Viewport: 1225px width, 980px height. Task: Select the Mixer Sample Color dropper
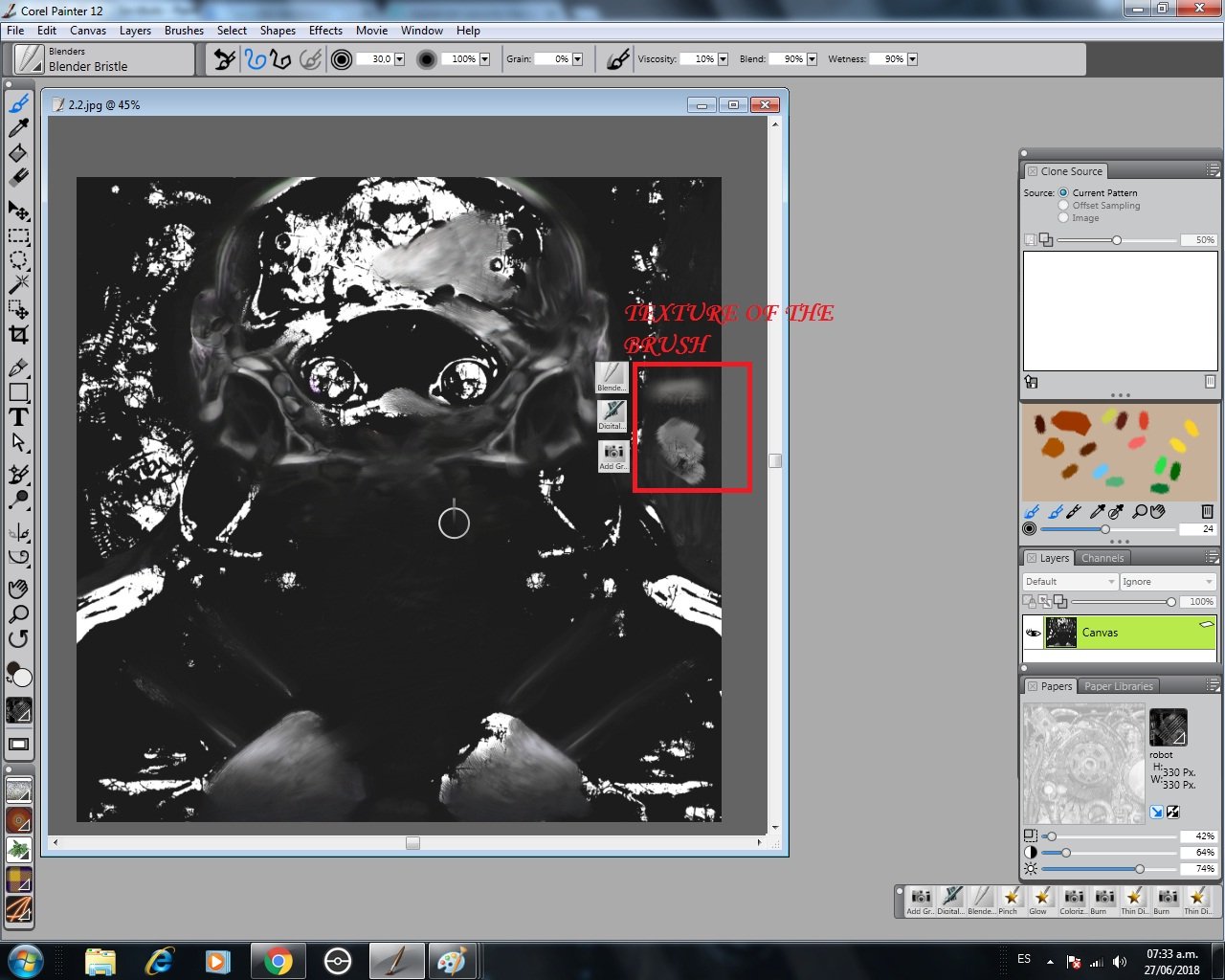[1098, 512]
